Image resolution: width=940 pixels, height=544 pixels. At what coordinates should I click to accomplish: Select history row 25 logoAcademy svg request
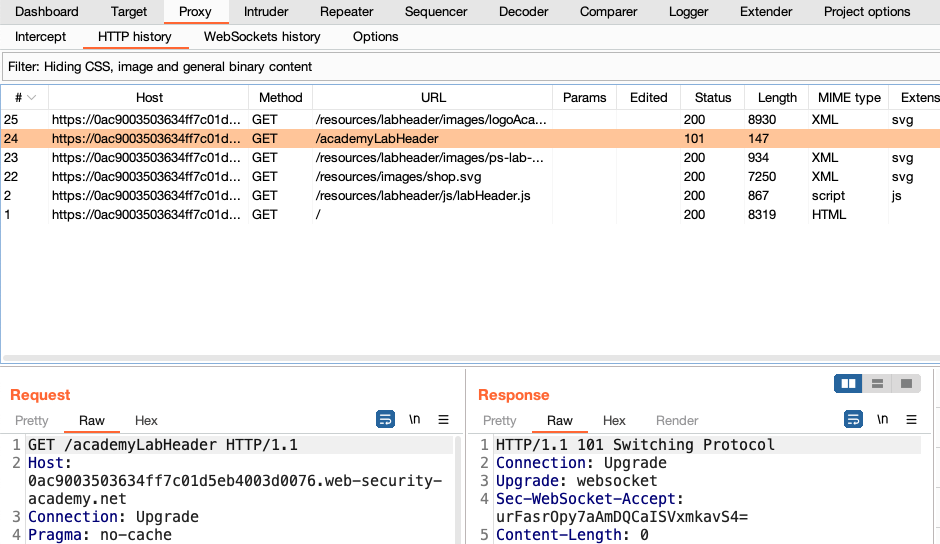point(470,119)
